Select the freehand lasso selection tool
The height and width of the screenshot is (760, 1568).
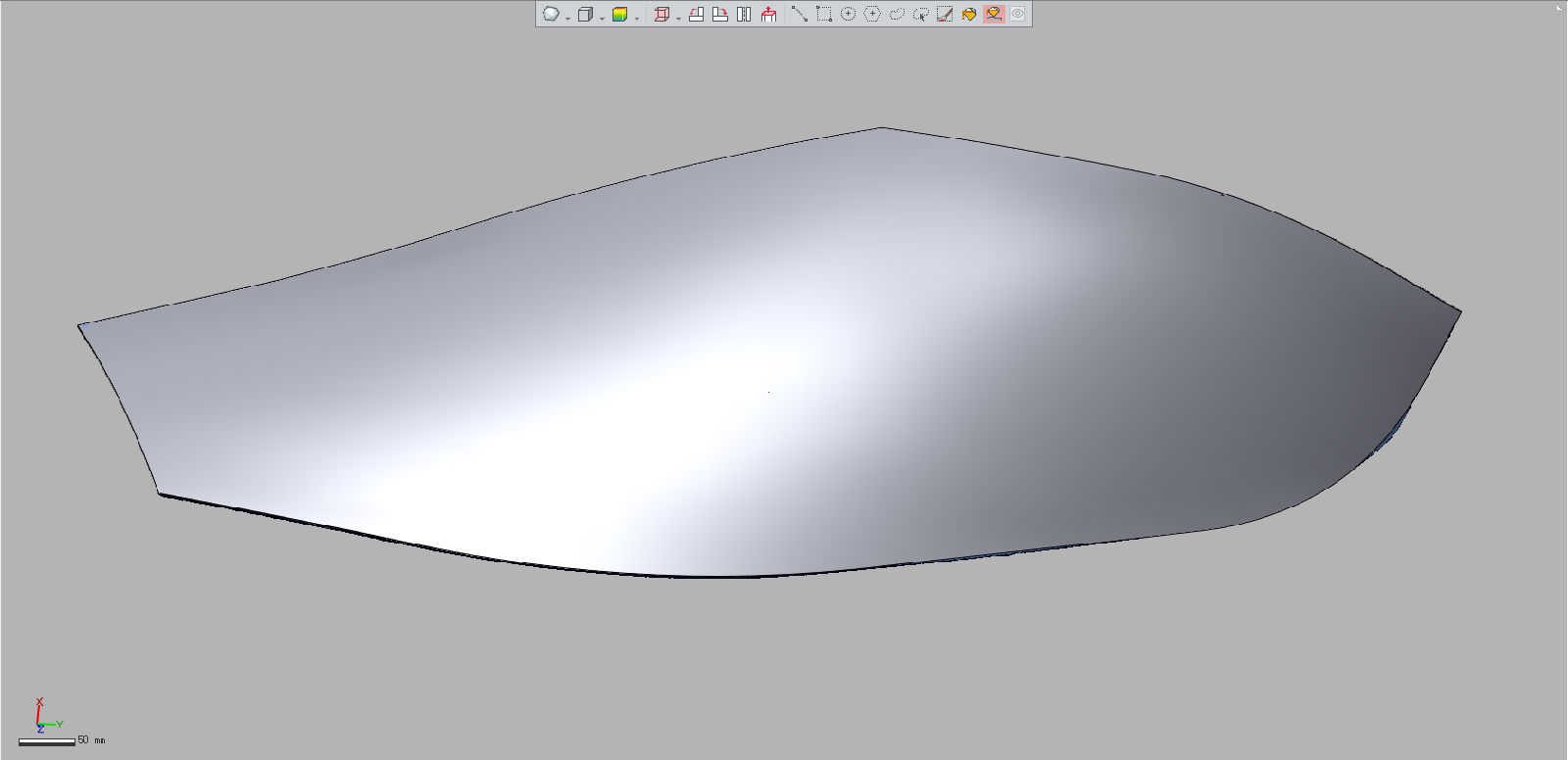[x=897, y=14]
